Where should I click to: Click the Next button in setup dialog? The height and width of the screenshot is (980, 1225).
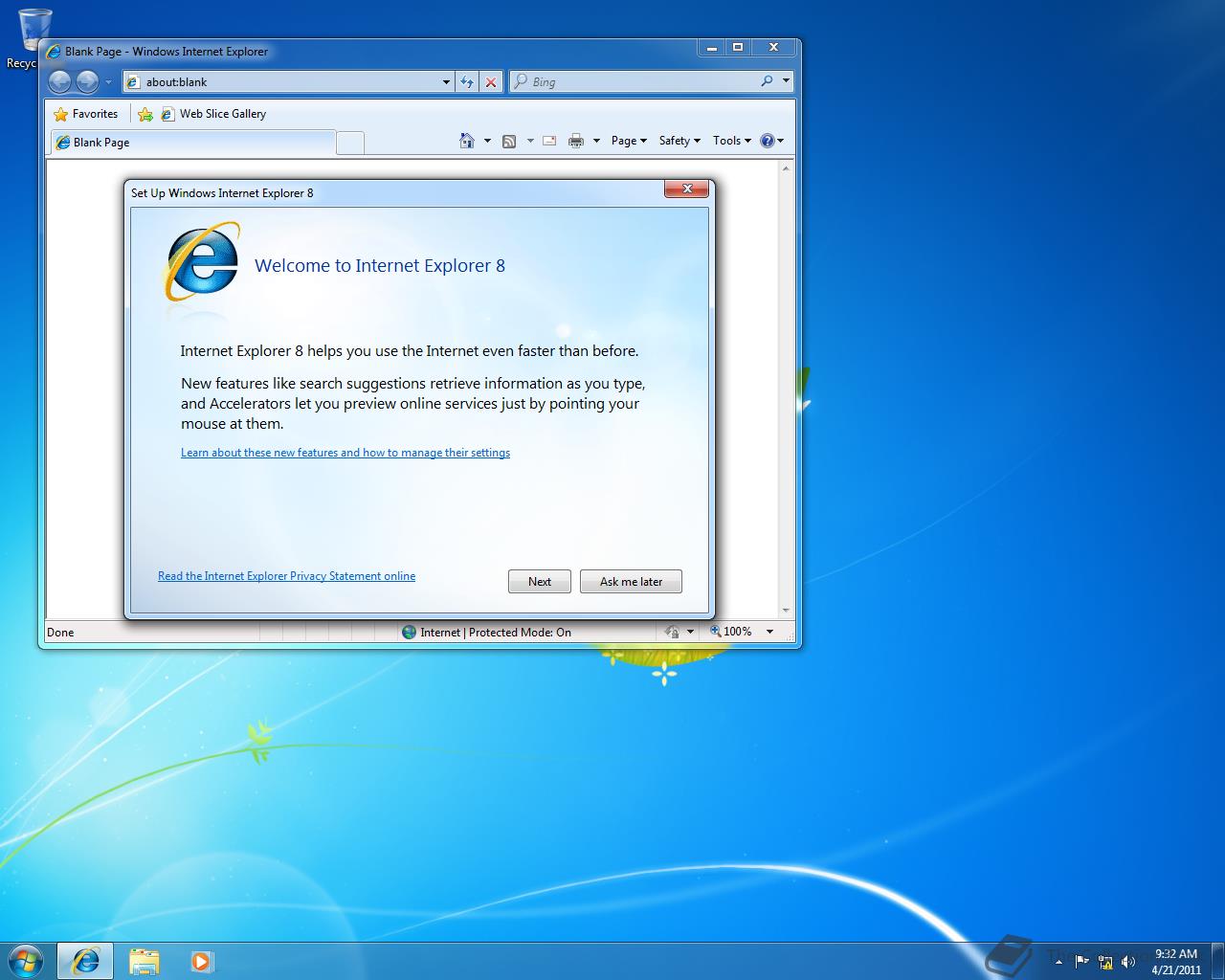(540, 581)
